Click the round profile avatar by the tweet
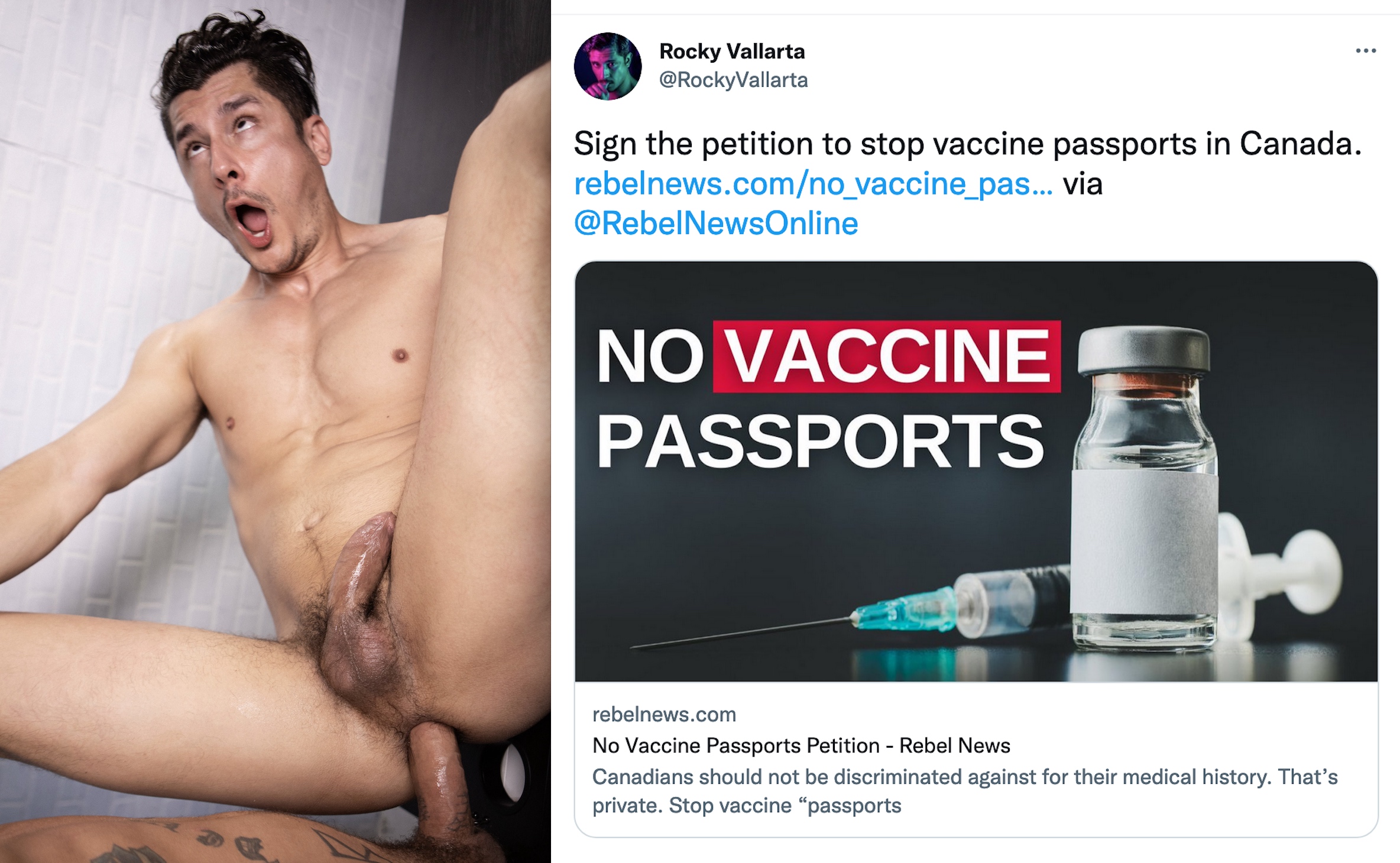Screen dimensions: 1400x863 608,66
